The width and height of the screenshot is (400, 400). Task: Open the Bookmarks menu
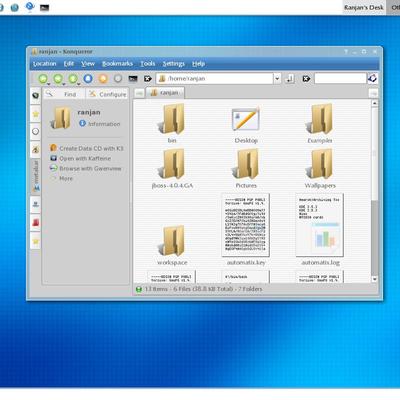point(117,64)
